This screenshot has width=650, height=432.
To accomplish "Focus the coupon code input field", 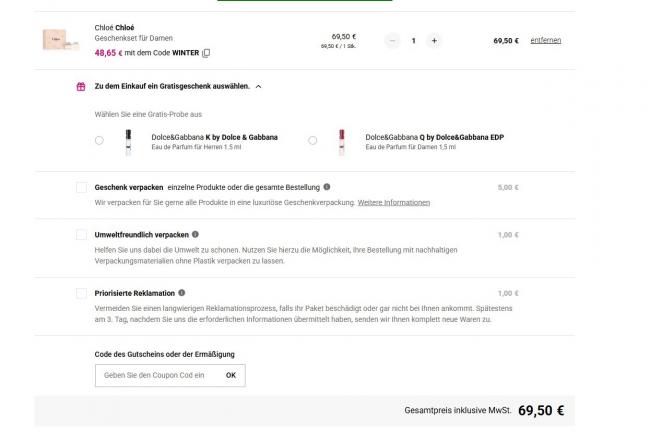I will (x=155, y=375).
